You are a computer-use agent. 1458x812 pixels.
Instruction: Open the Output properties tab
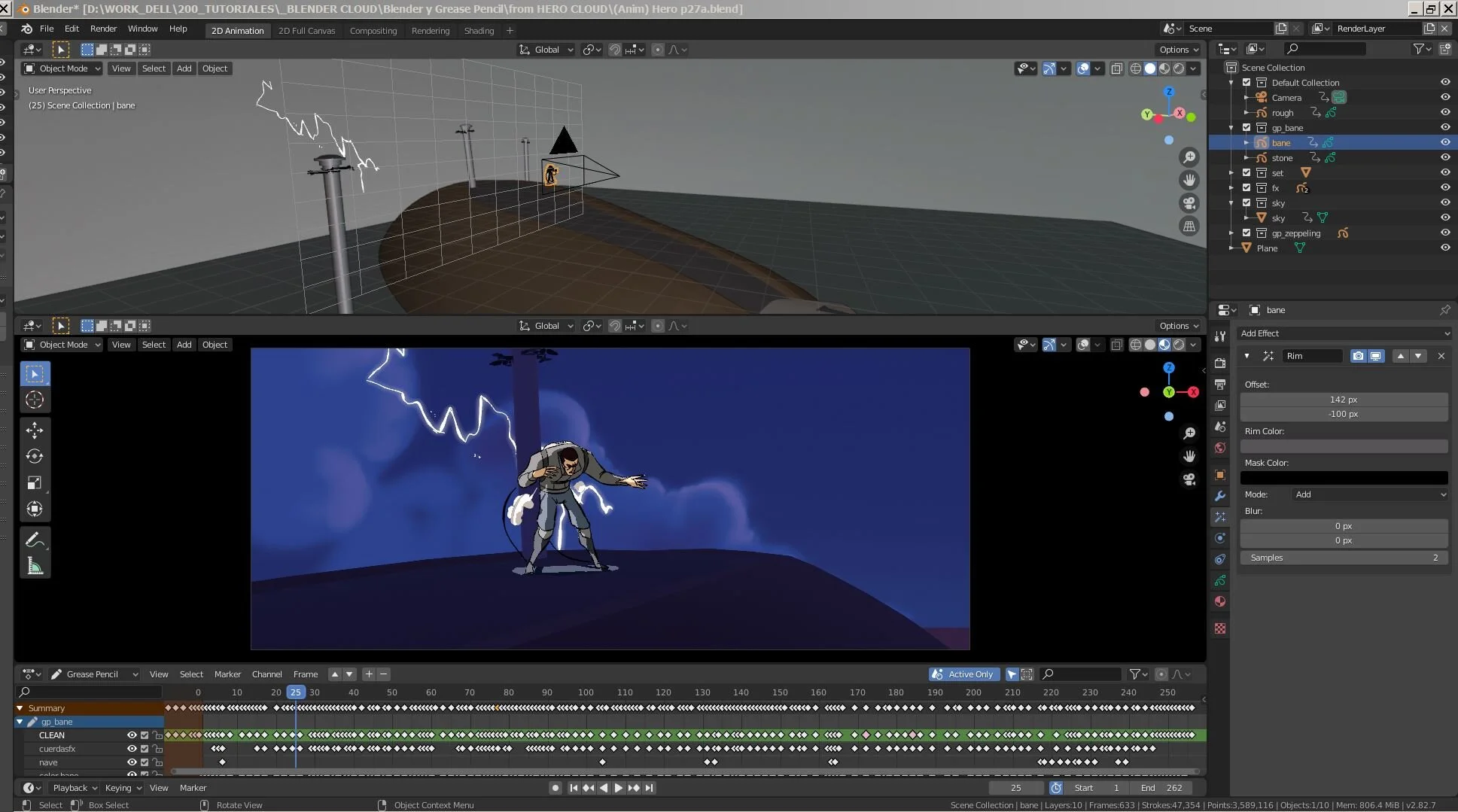1220,384
